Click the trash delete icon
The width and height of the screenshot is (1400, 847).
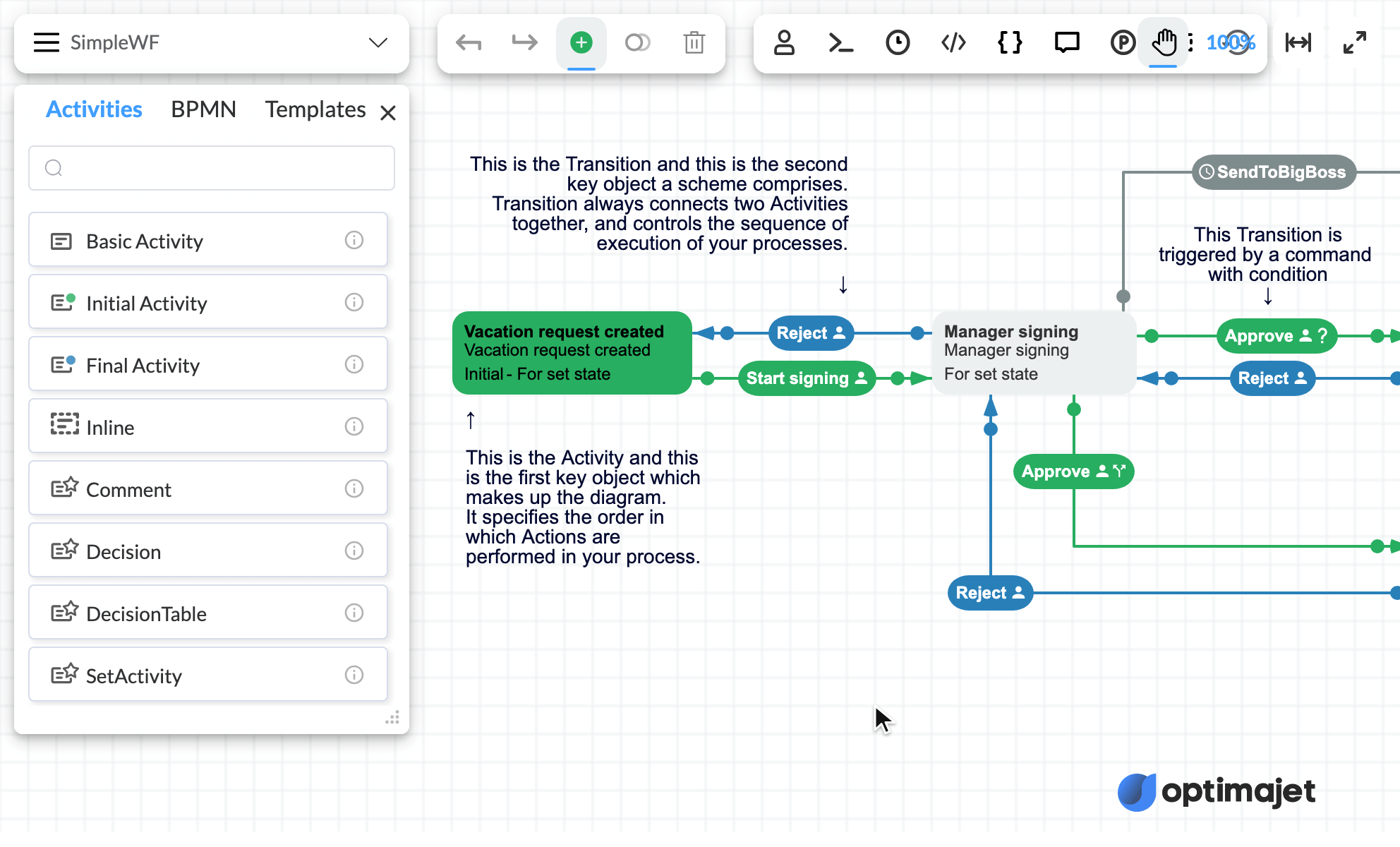tap(694, 42)
